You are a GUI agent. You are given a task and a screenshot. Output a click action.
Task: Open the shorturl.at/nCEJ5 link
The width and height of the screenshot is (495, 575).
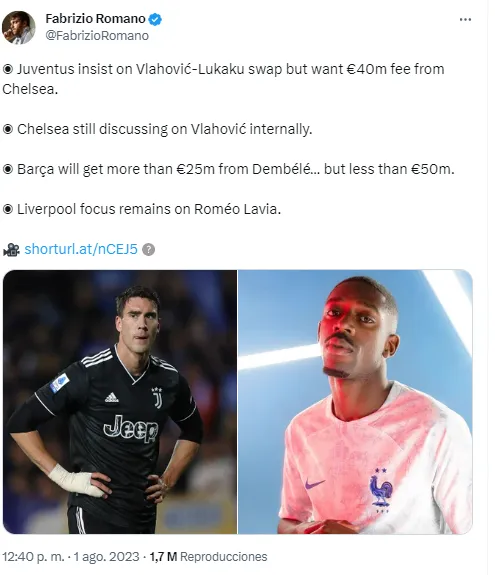[81, 249]
